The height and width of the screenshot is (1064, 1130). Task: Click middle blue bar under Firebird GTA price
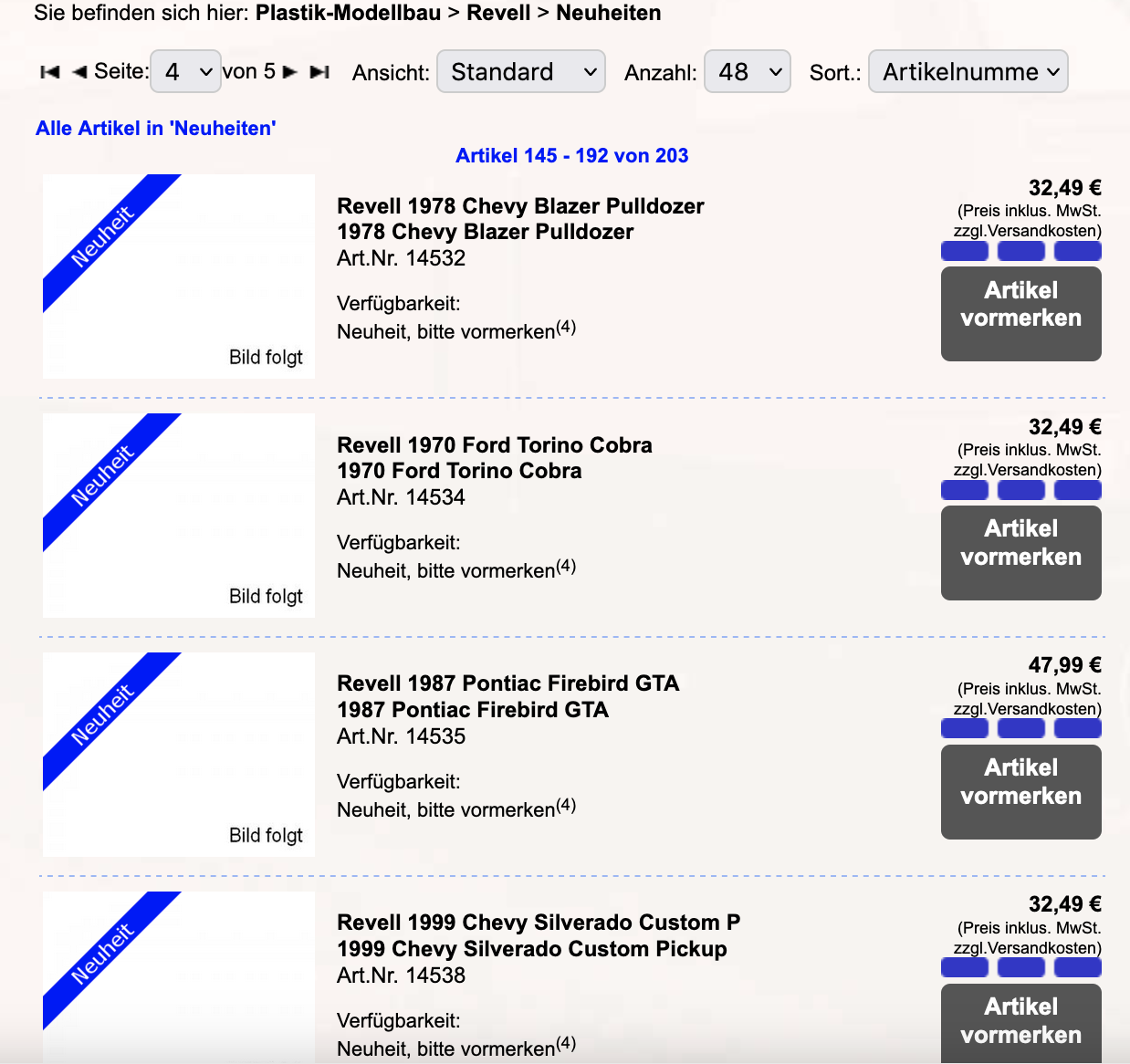pyautogui.click(x=1021, y=728)
